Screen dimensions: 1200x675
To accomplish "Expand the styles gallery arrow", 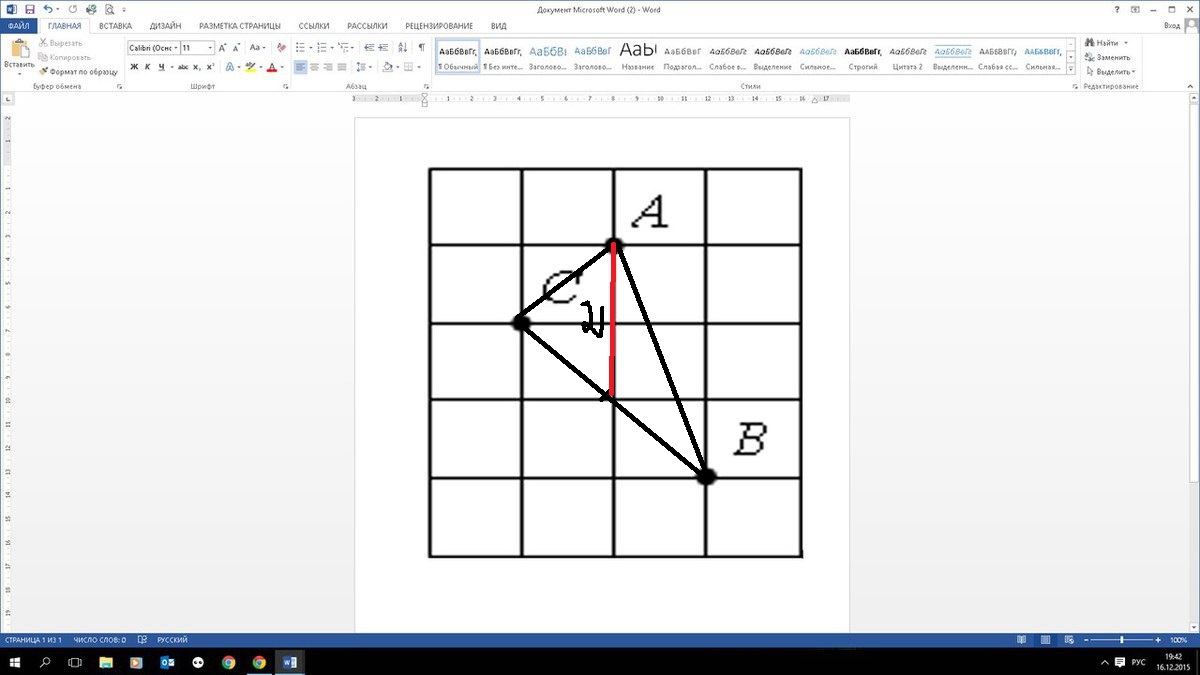I will (x=1071, y=70).
